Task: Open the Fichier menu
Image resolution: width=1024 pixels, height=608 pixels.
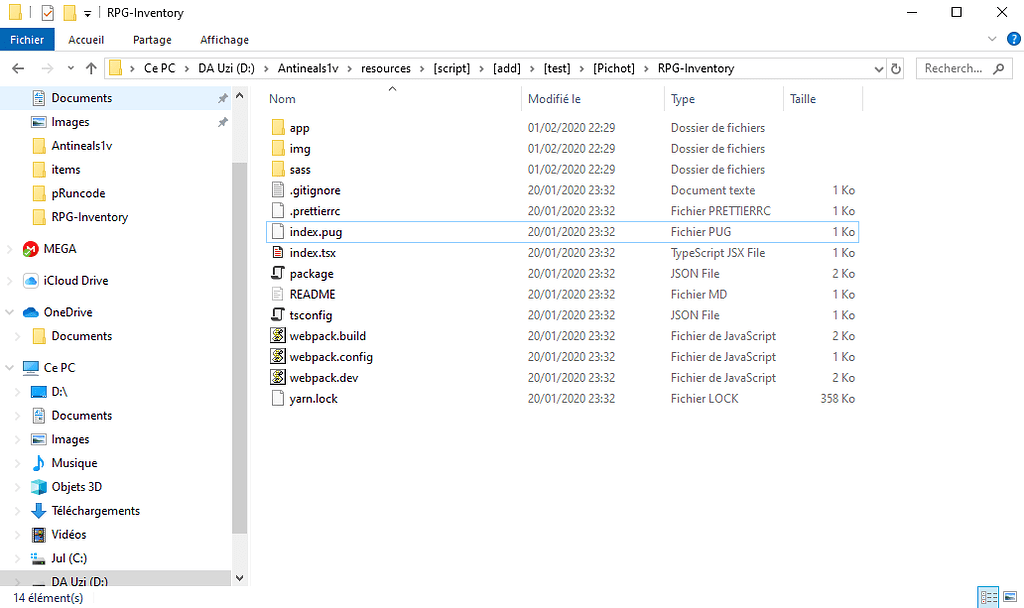Action: tap(27, 40)
